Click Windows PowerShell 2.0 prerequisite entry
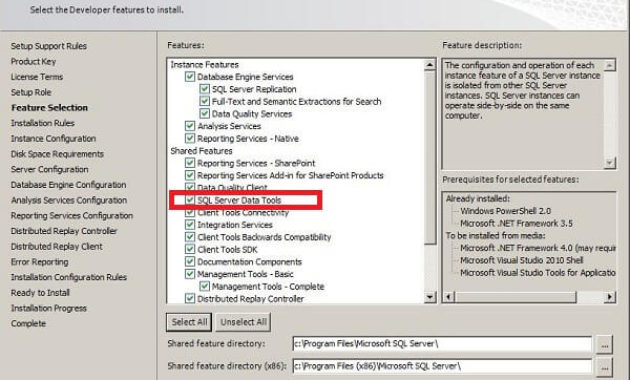 tap(505, 210)
